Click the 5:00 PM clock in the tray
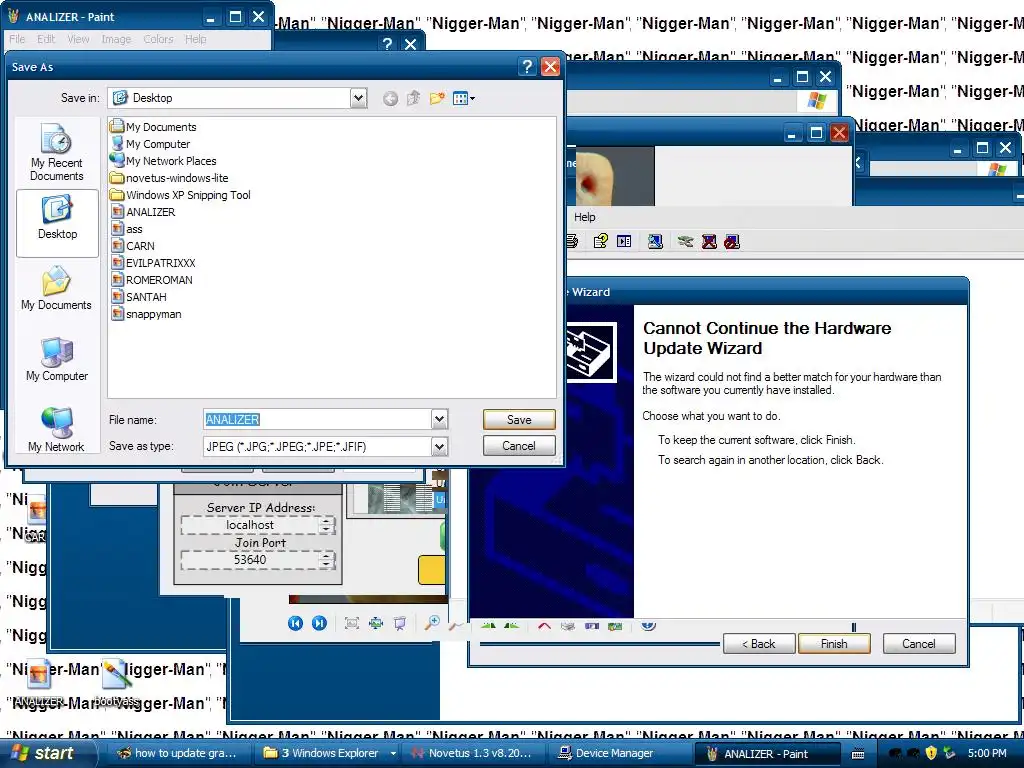 click(987, 754)
